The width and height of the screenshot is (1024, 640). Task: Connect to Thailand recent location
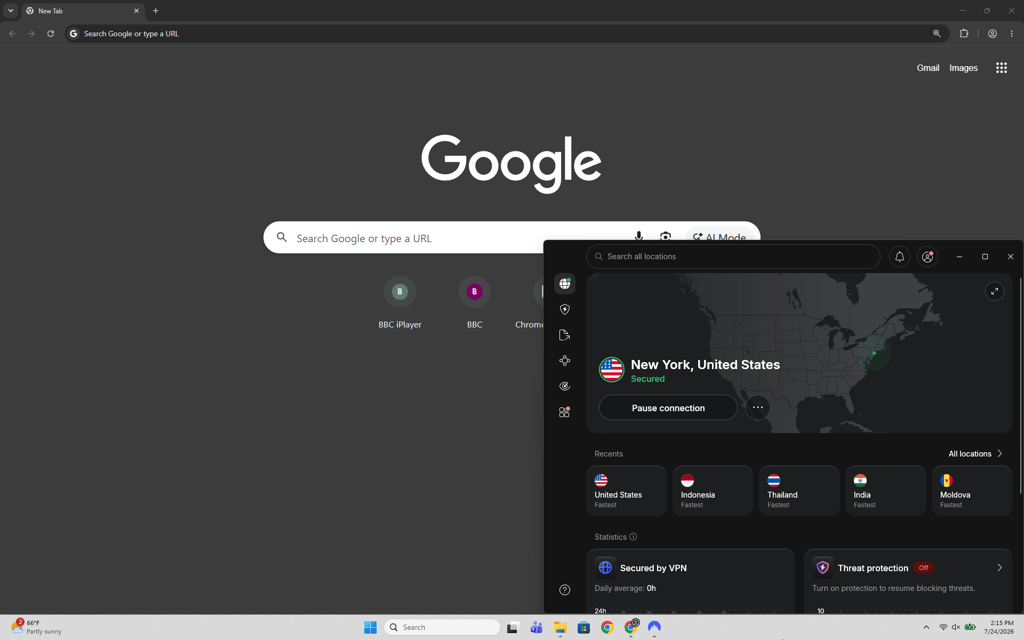(799, 490)
